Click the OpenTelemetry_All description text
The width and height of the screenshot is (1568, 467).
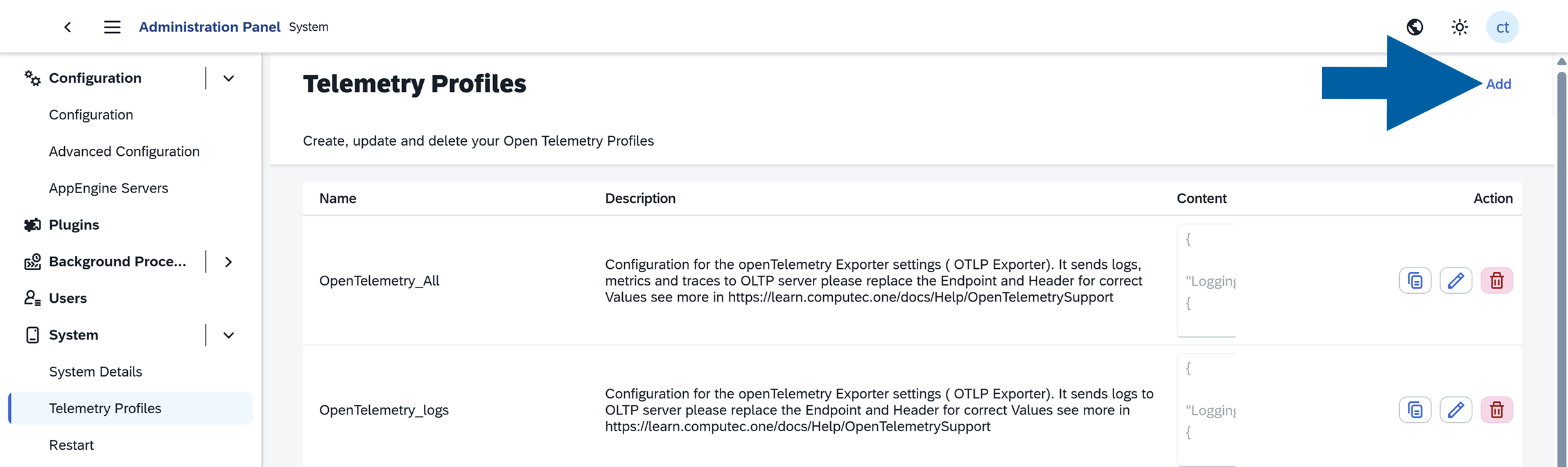874,281
